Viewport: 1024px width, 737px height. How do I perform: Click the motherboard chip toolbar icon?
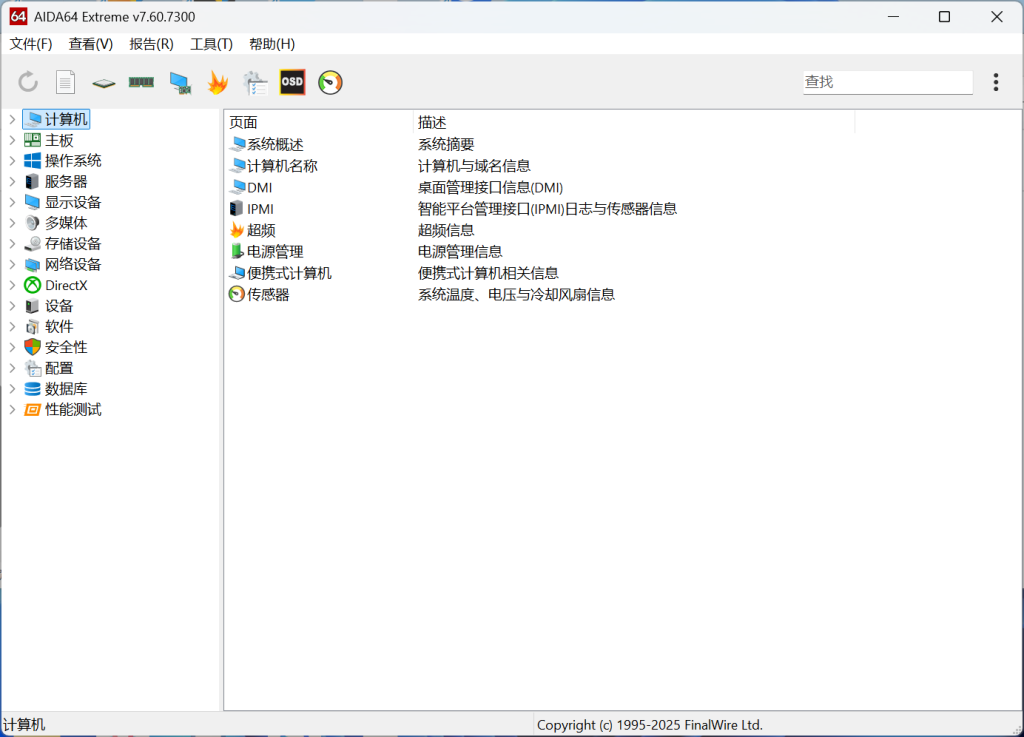103,83
